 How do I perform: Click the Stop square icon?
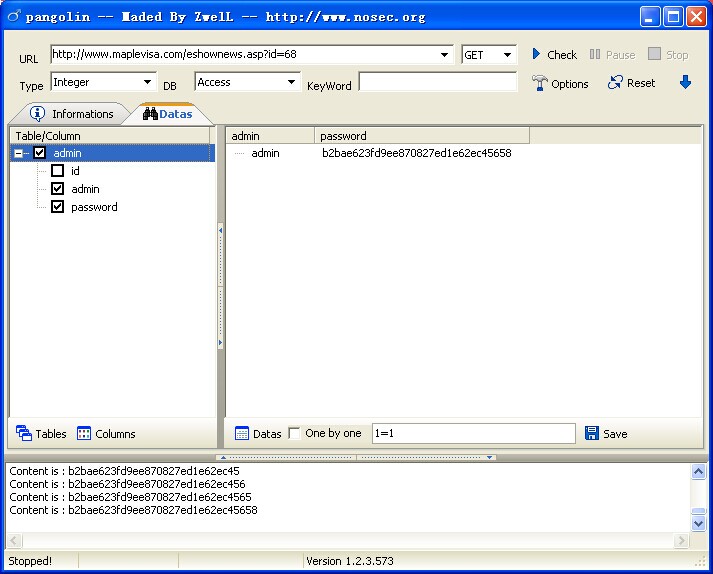click(654, 54)
